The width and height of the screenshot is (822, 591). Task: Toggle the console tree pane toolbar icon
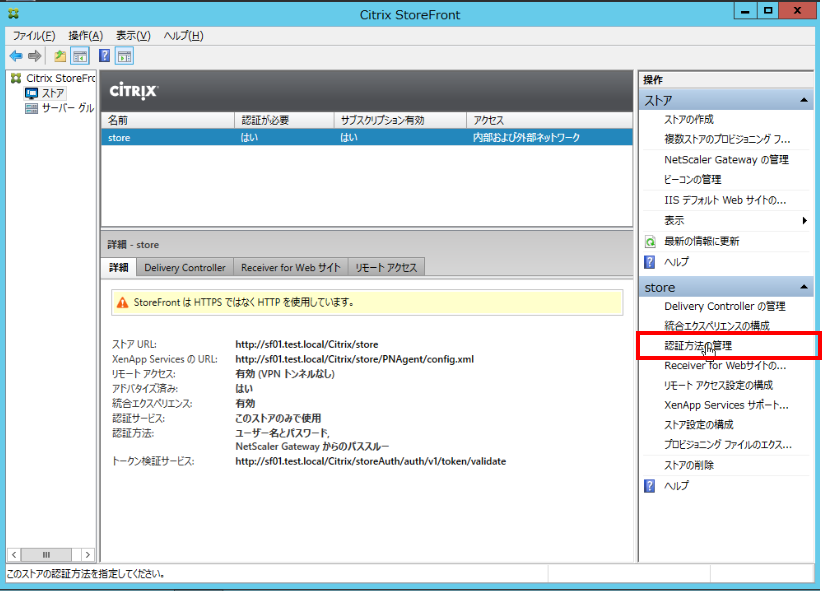pos(80,56)
